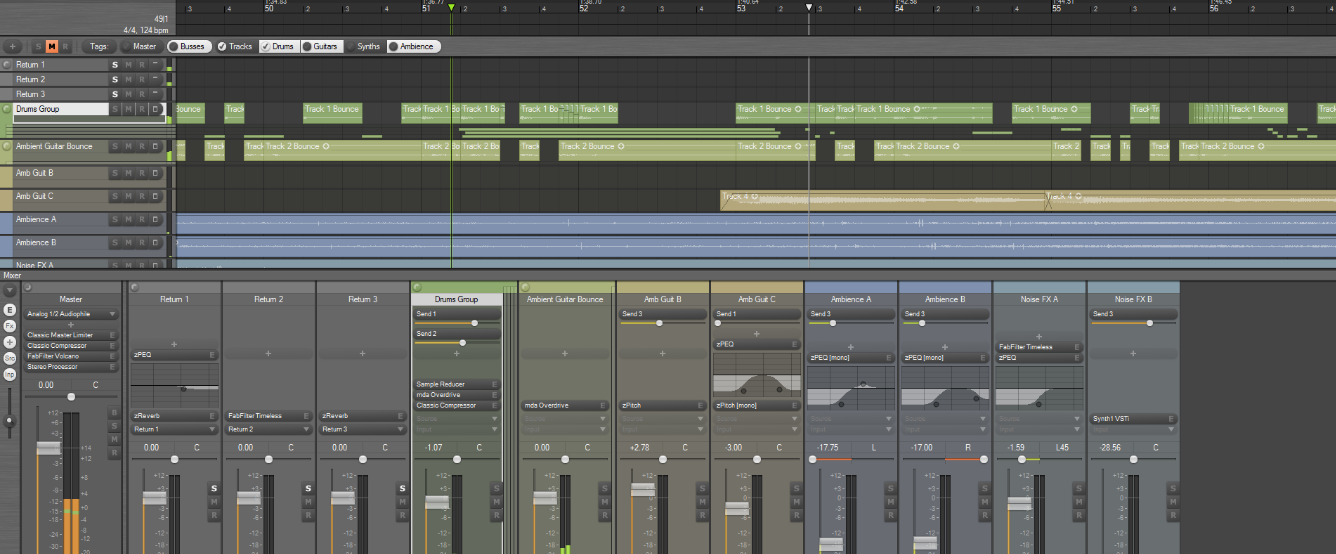
Task: Click the Inp side button in mixer
Action: [10, 374]
